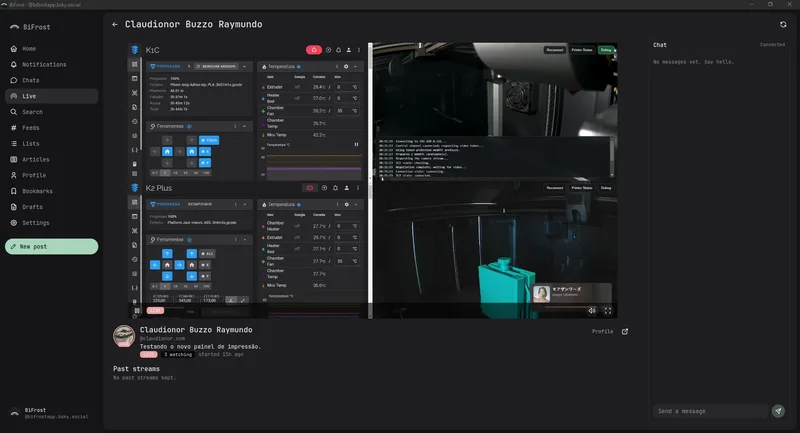Collapse the K1C Temperatura card
800x433 pixels.
click(x=356, y=66)
